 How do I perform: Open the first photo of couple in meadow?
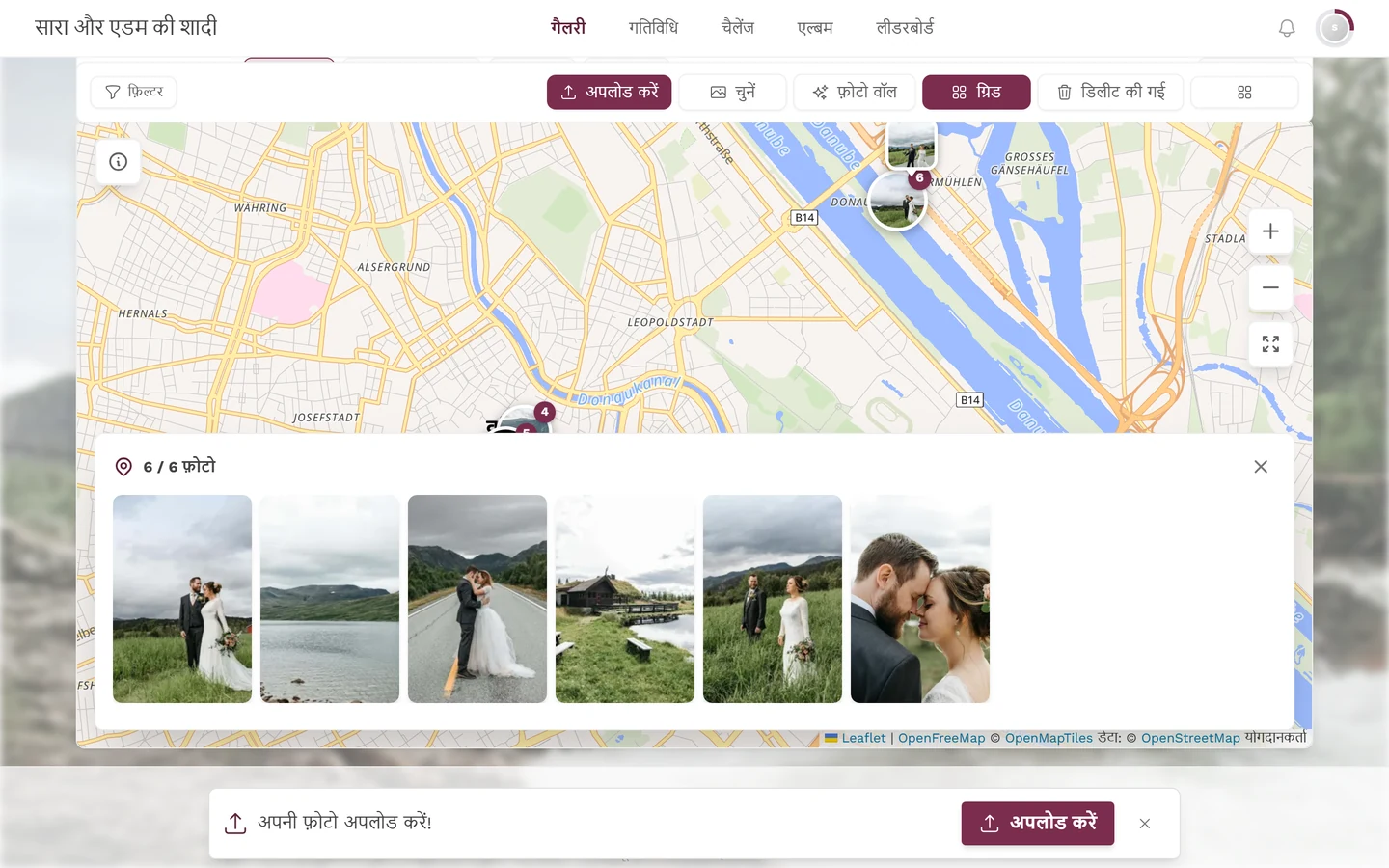182,599
